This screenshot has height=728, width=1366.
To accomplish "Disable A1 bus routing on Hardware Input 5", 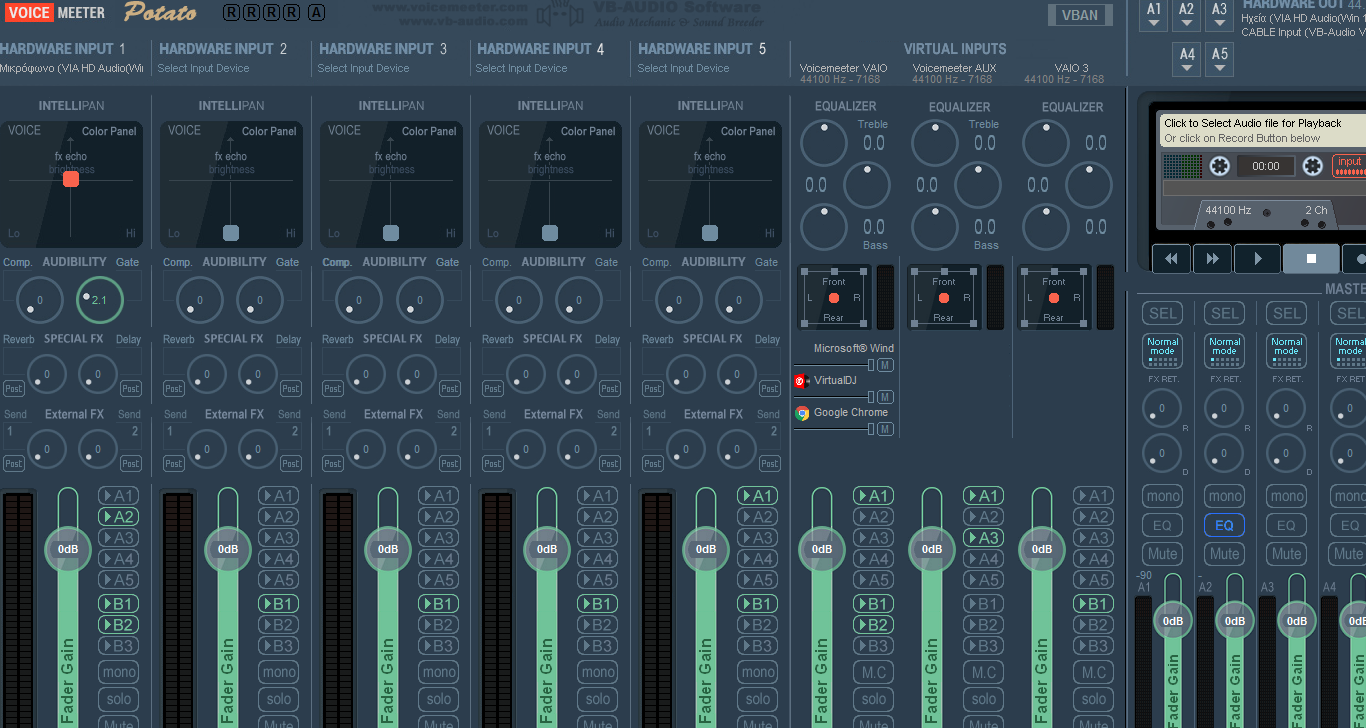I will 757,496.
